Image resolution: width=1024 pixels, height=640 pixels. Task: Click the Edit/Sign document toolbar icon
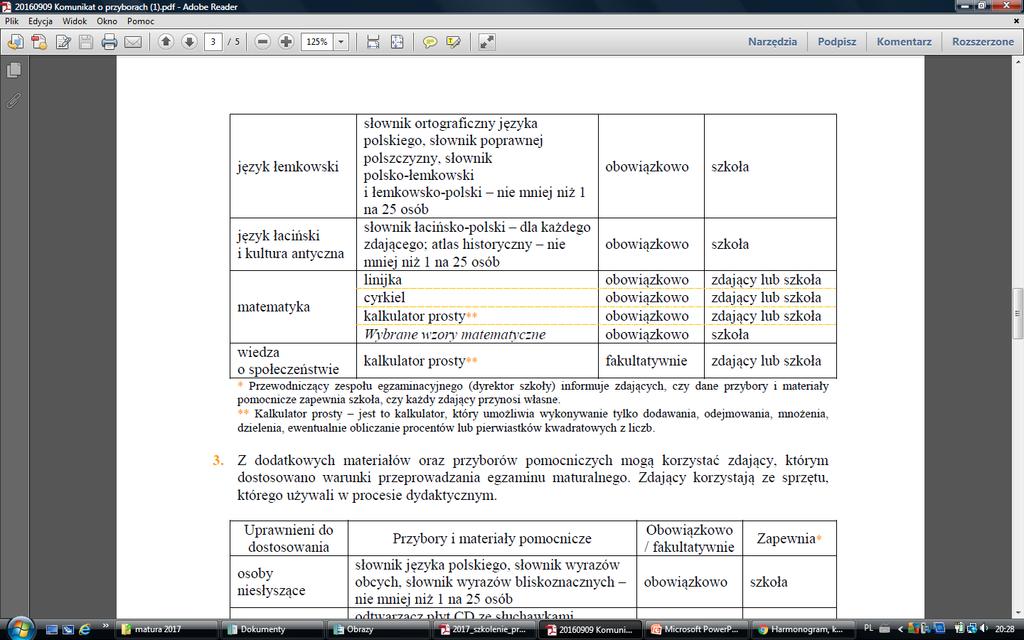[x=63, y=42]
